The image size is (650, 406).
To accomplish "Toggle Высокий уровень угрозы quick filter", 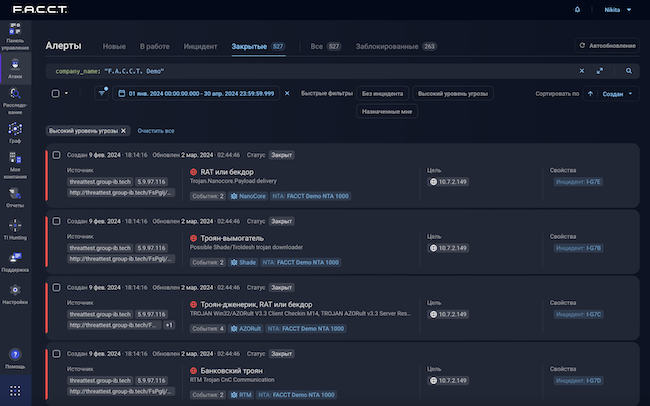I will [x=453, y=94].
